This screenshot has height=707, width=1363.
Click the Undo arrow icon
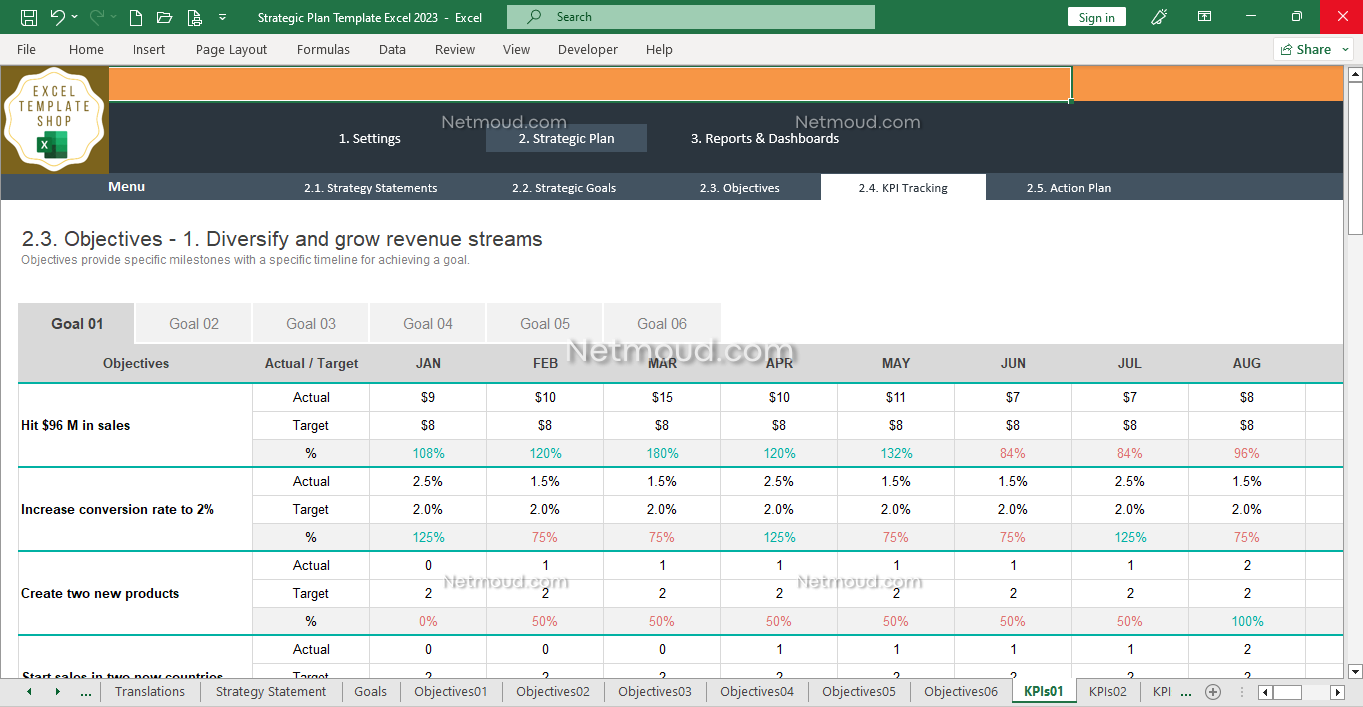57,17
